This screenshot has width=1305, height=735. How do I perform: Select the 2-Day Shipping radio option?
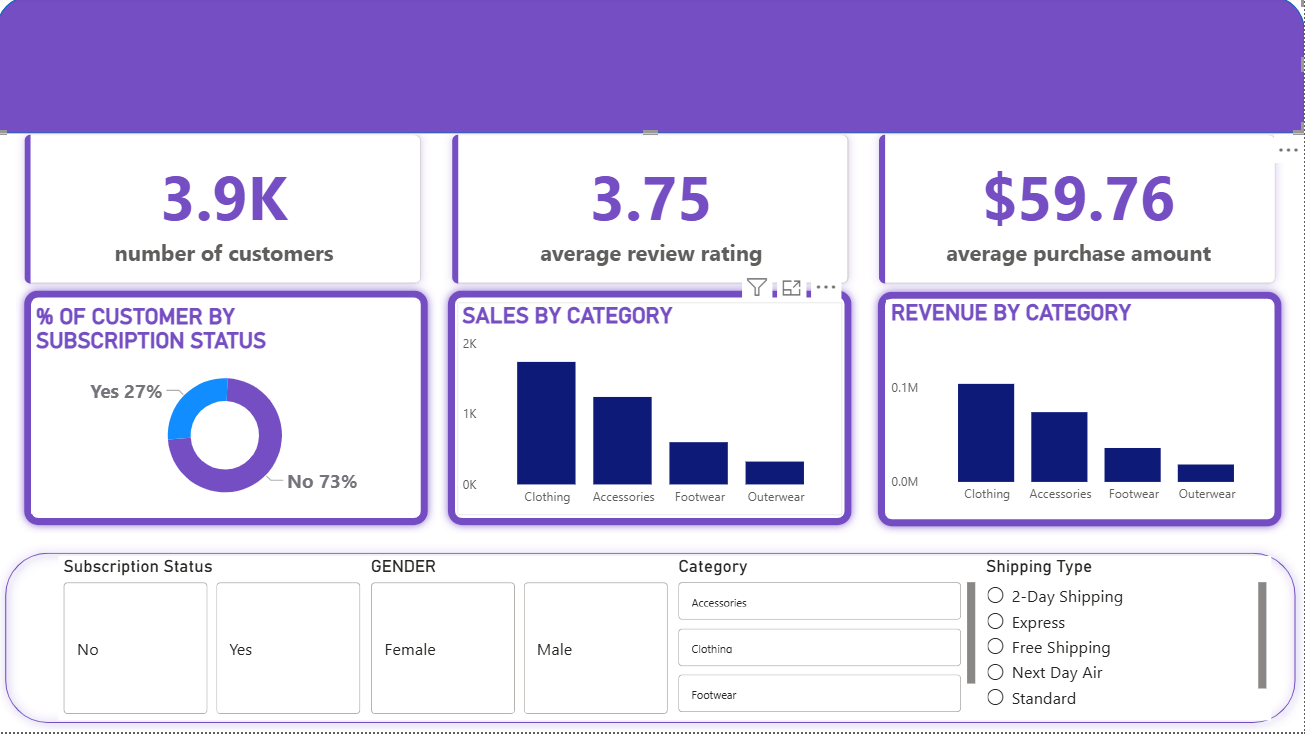pyautogui.click(x=995, y=596)
